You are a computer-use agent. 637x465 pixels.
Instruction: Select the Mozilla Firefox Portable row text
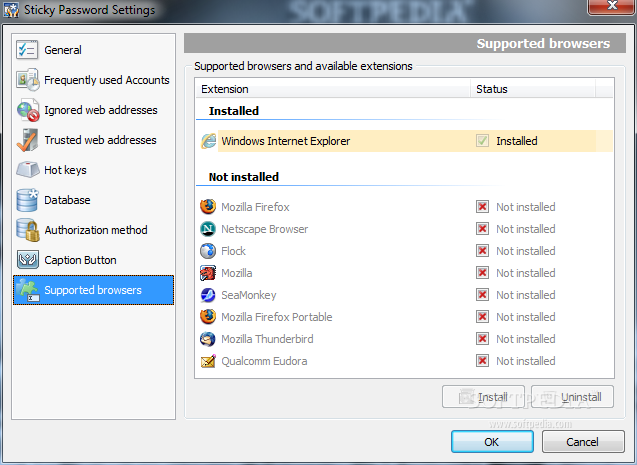pos(277,317)
